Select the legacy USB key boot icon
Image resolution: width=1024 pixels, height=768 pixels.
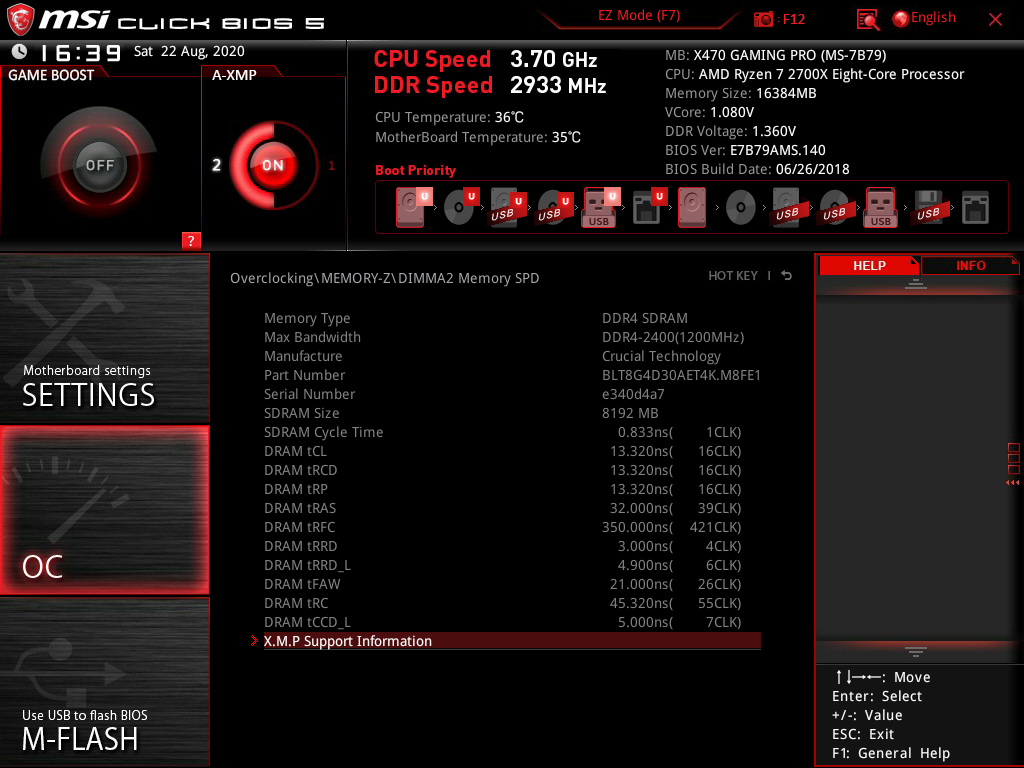coord(880,207)
